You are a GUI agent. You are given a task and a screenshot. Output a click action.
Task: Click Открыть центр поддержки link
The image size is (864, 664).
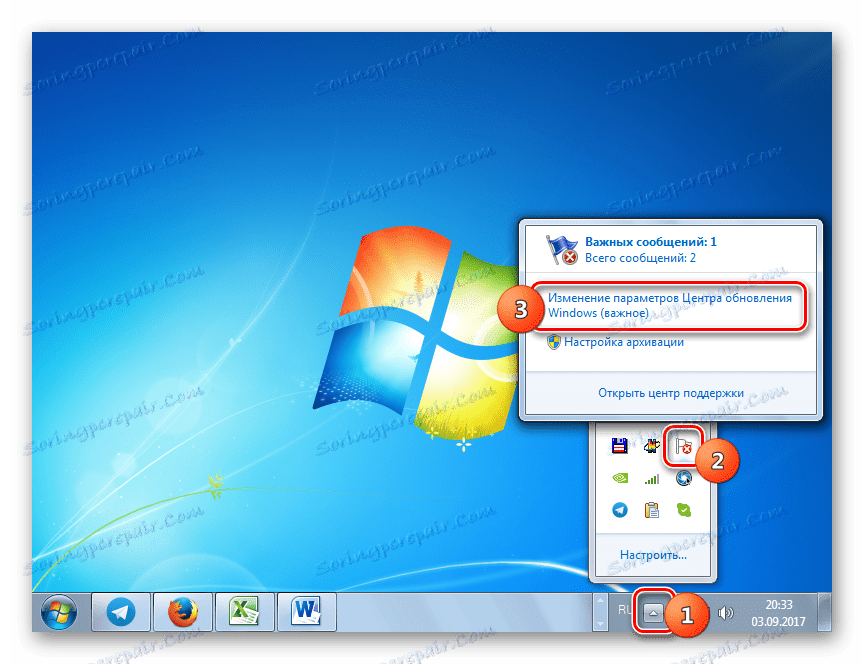coord(671,393)
